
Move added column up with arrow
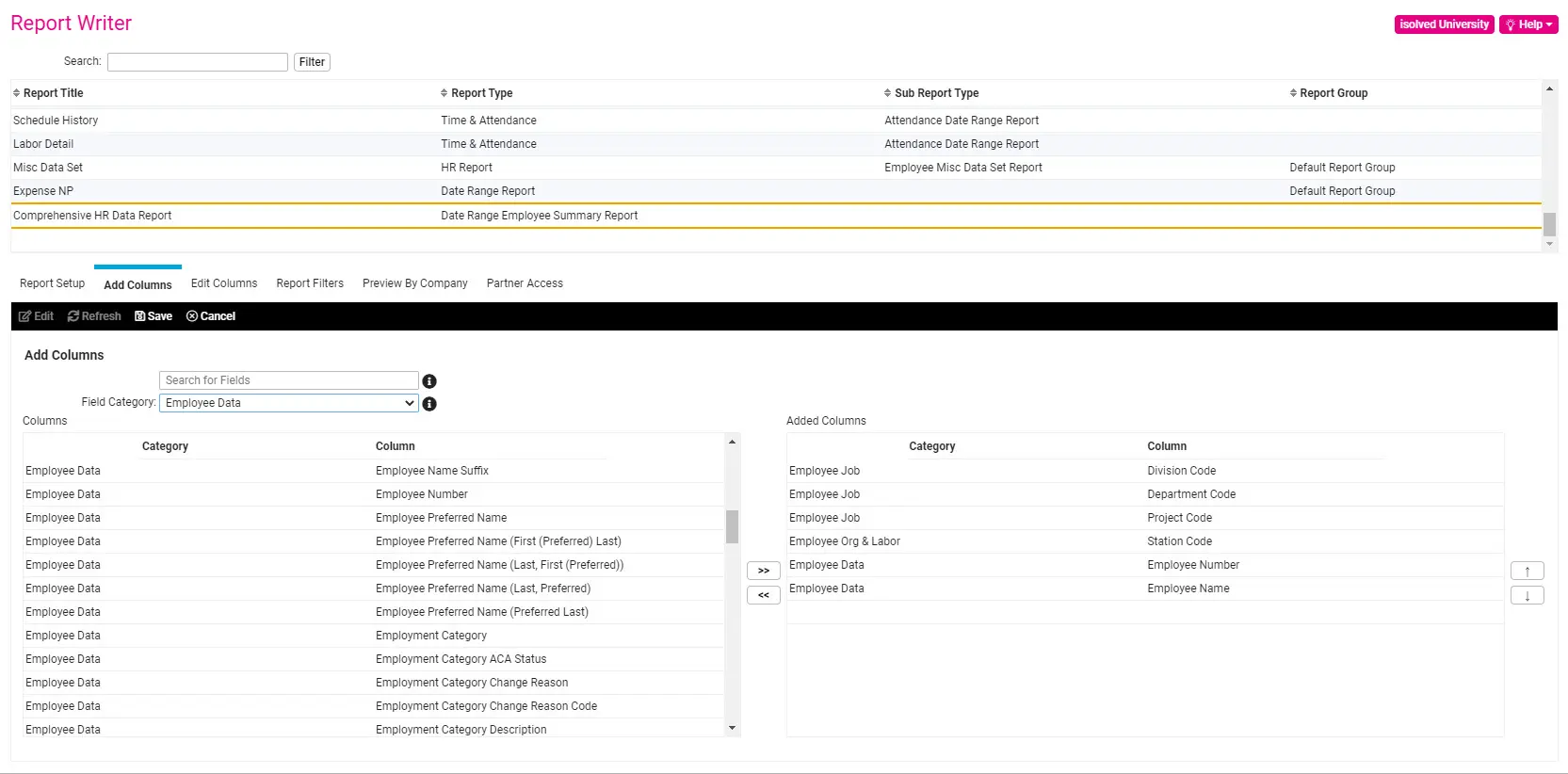click(x=1528, y=571)
